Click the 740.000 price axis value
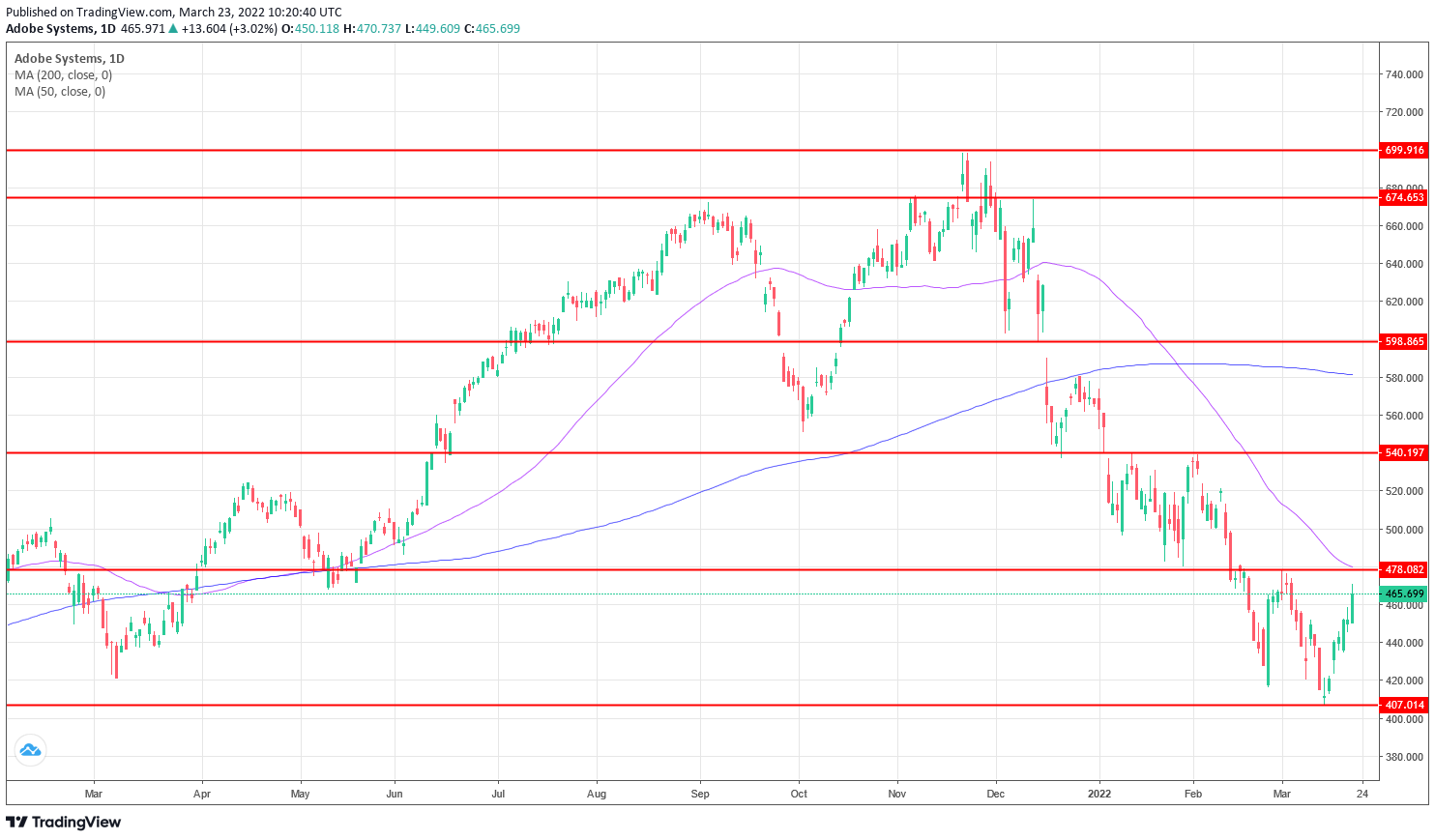 tap(1404, 74)
